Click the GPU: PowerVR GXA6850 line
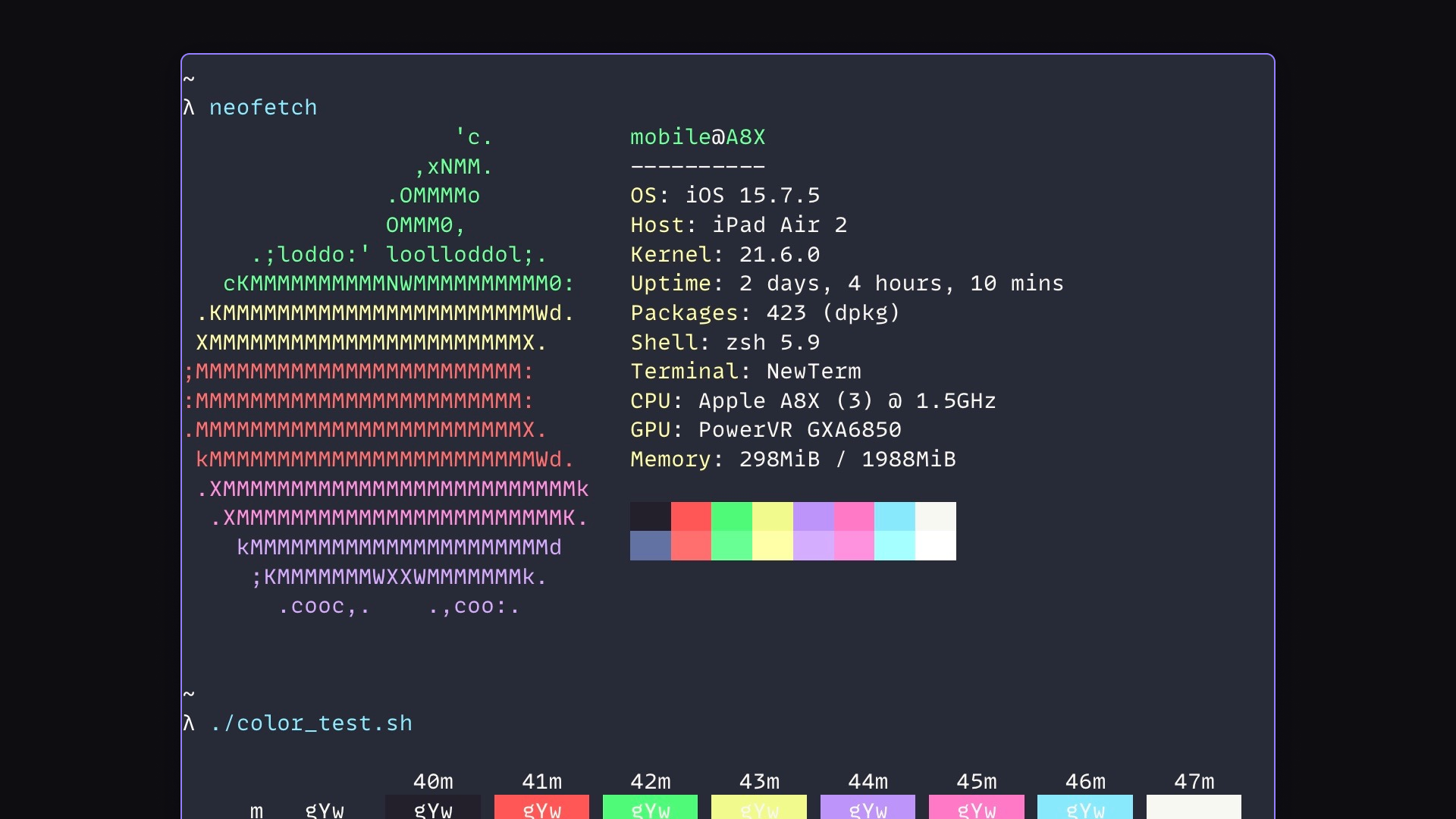Viewport: 1456px width, 819px height. click(x=765, y=430)
